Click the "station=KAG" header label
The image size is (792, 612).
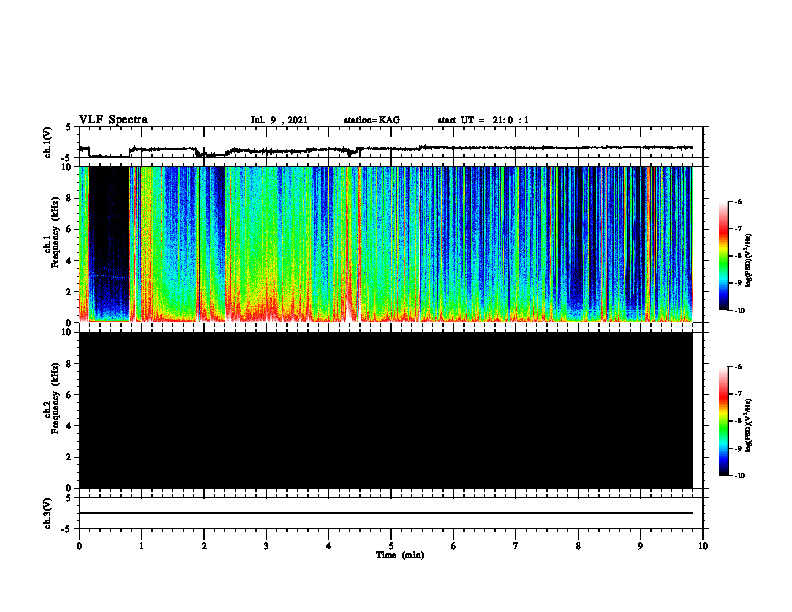[371, 120]
